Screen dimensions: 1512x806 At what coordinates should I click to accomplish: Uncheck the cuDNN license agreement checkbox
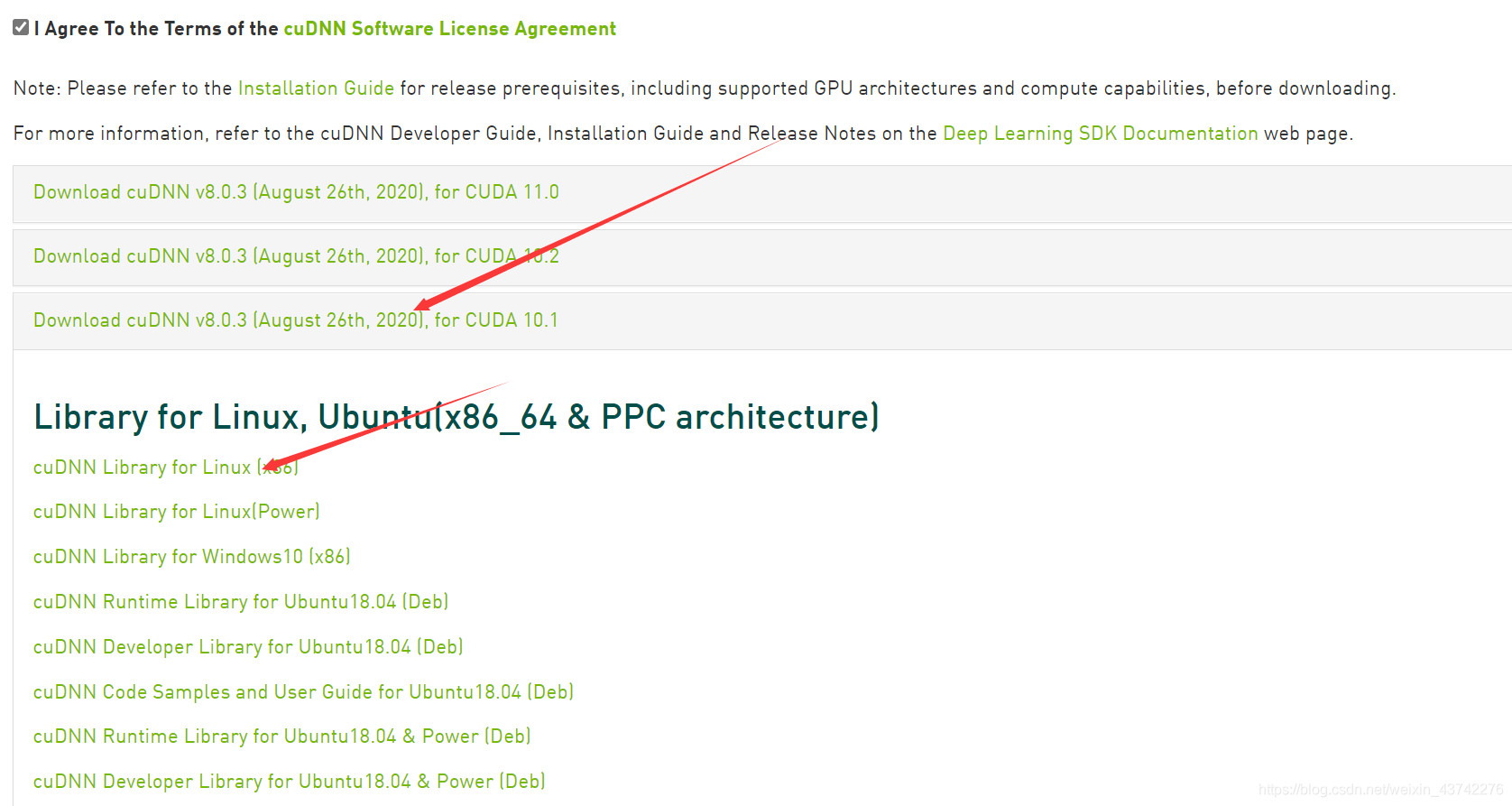pos(21,28)
